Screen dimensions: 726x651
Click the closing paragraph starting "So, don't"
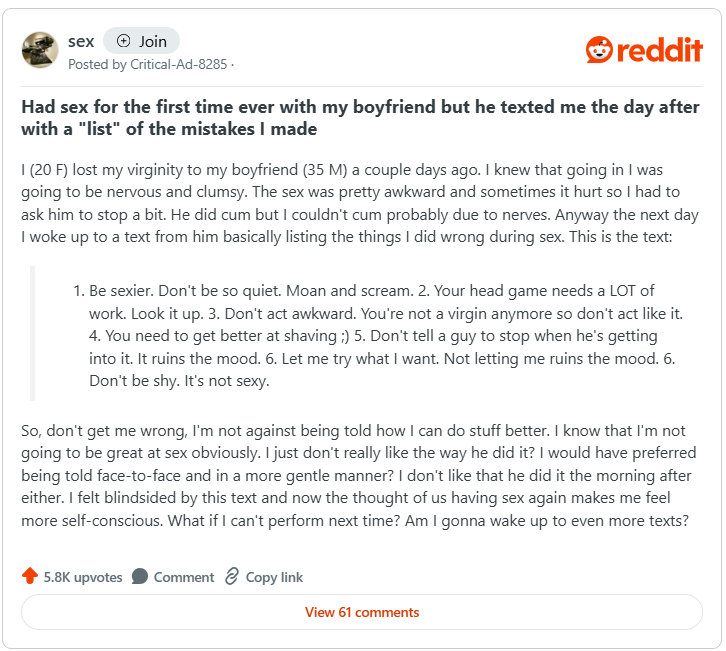[358, 475]
